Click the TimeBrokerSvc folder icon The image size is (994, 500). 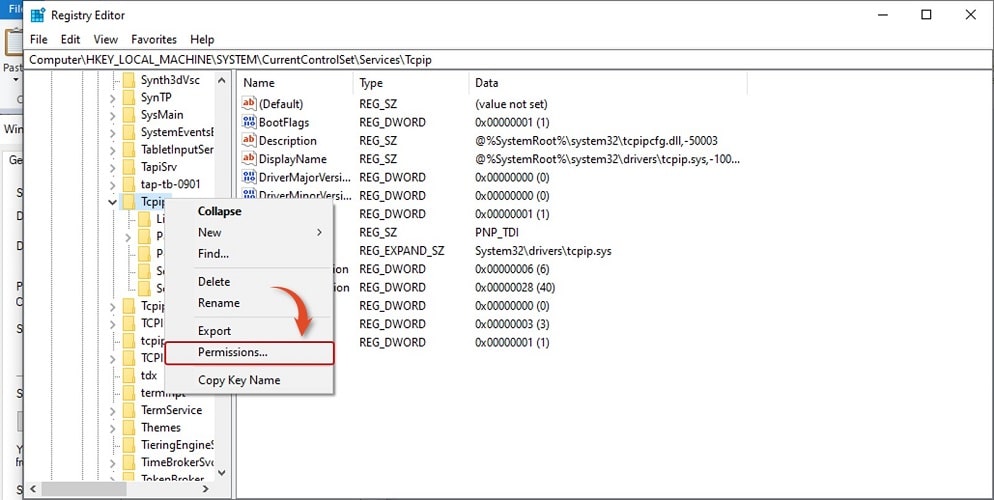point(129,462)
